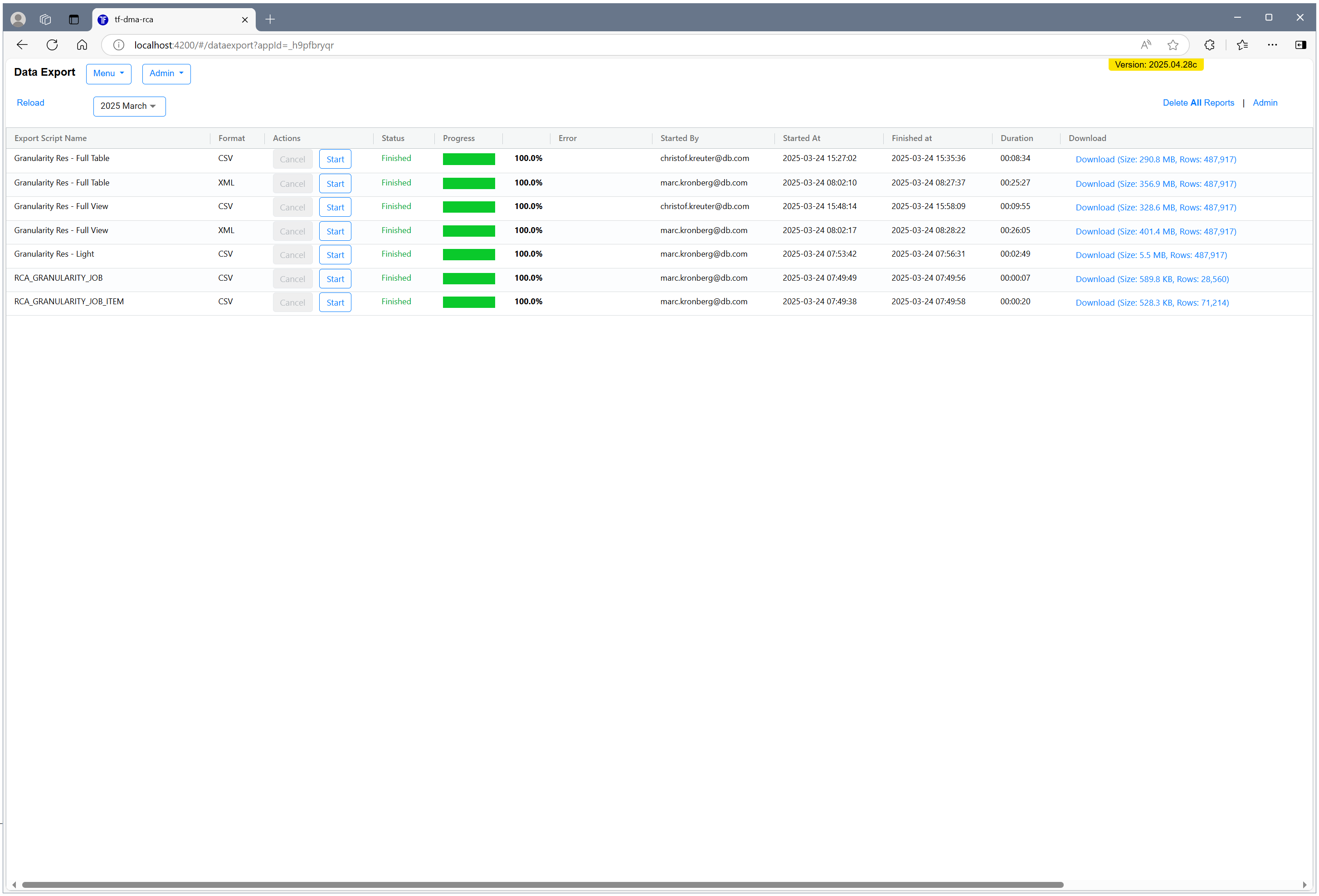Expand the Menu dropdown
This screenshot has width=1319, height=896.
[108, 74]
